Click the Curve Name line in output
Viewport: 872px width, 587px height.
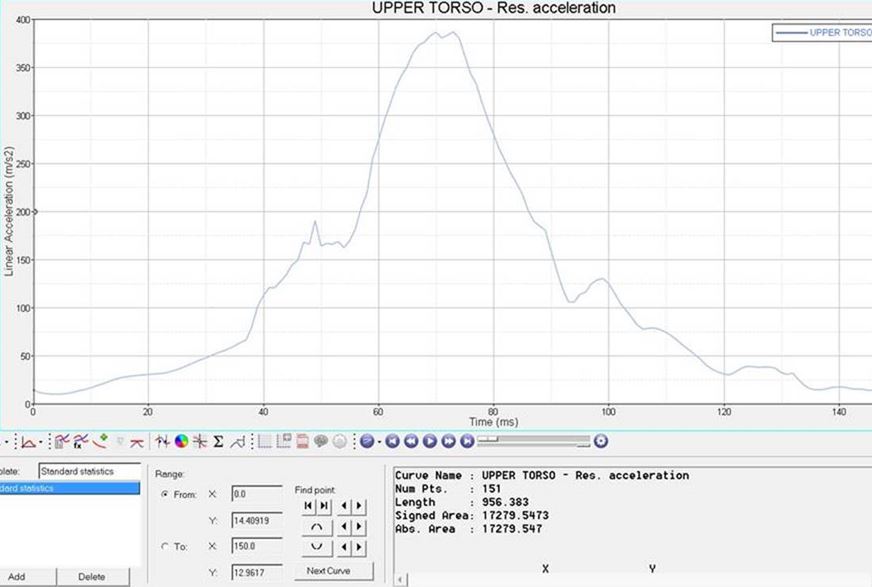pyautogui.click(x=542, y=475)
